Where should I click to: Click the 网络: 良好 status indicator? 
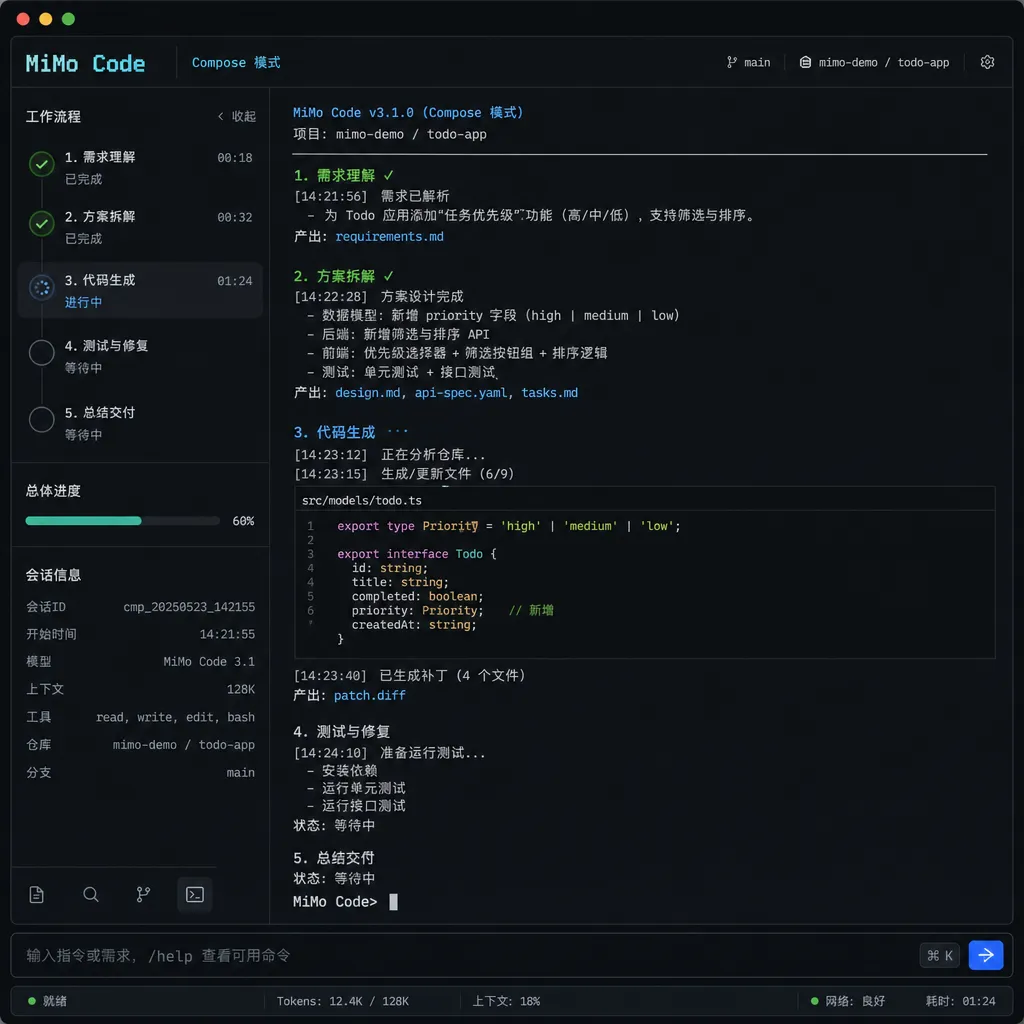(848, 1001)
